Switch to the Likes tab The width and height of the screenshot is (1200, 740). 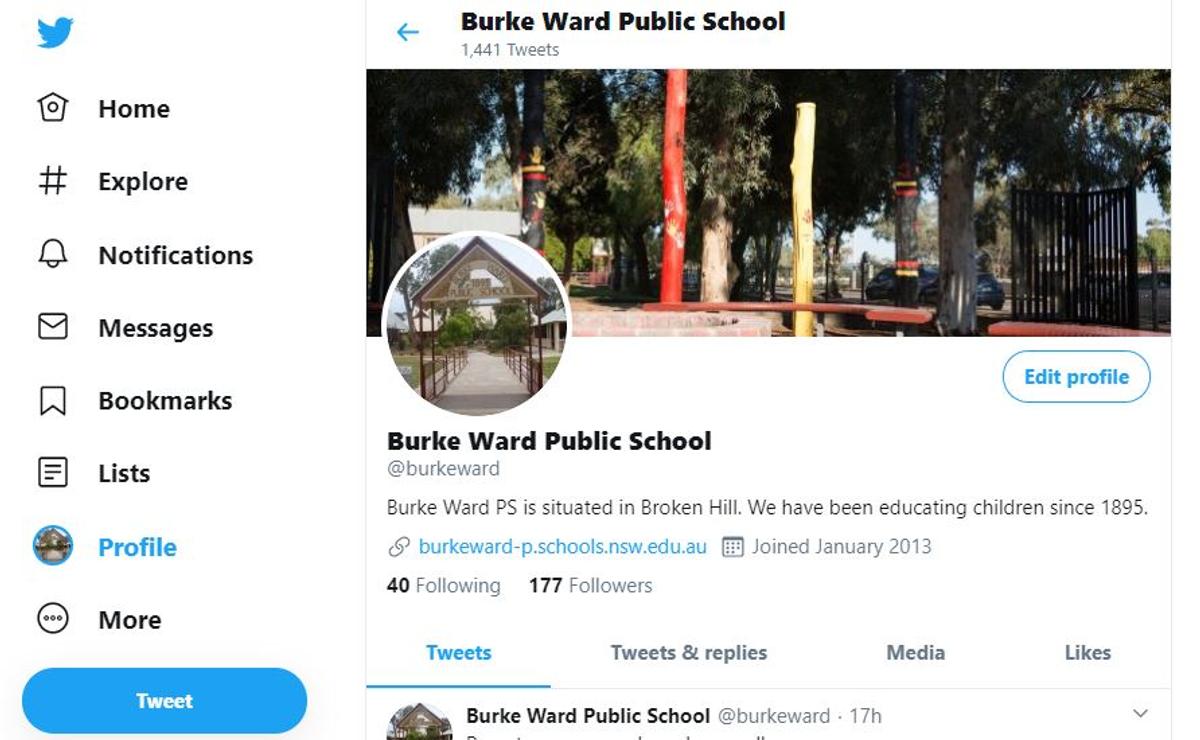coord(1087,653)
